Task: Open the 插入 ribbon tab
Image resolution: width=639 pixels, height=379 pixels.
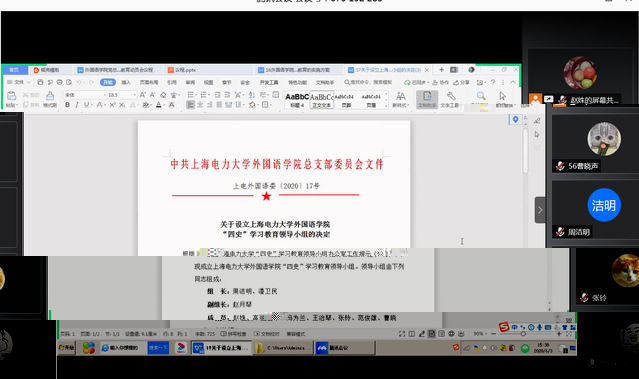Action: 126,82
